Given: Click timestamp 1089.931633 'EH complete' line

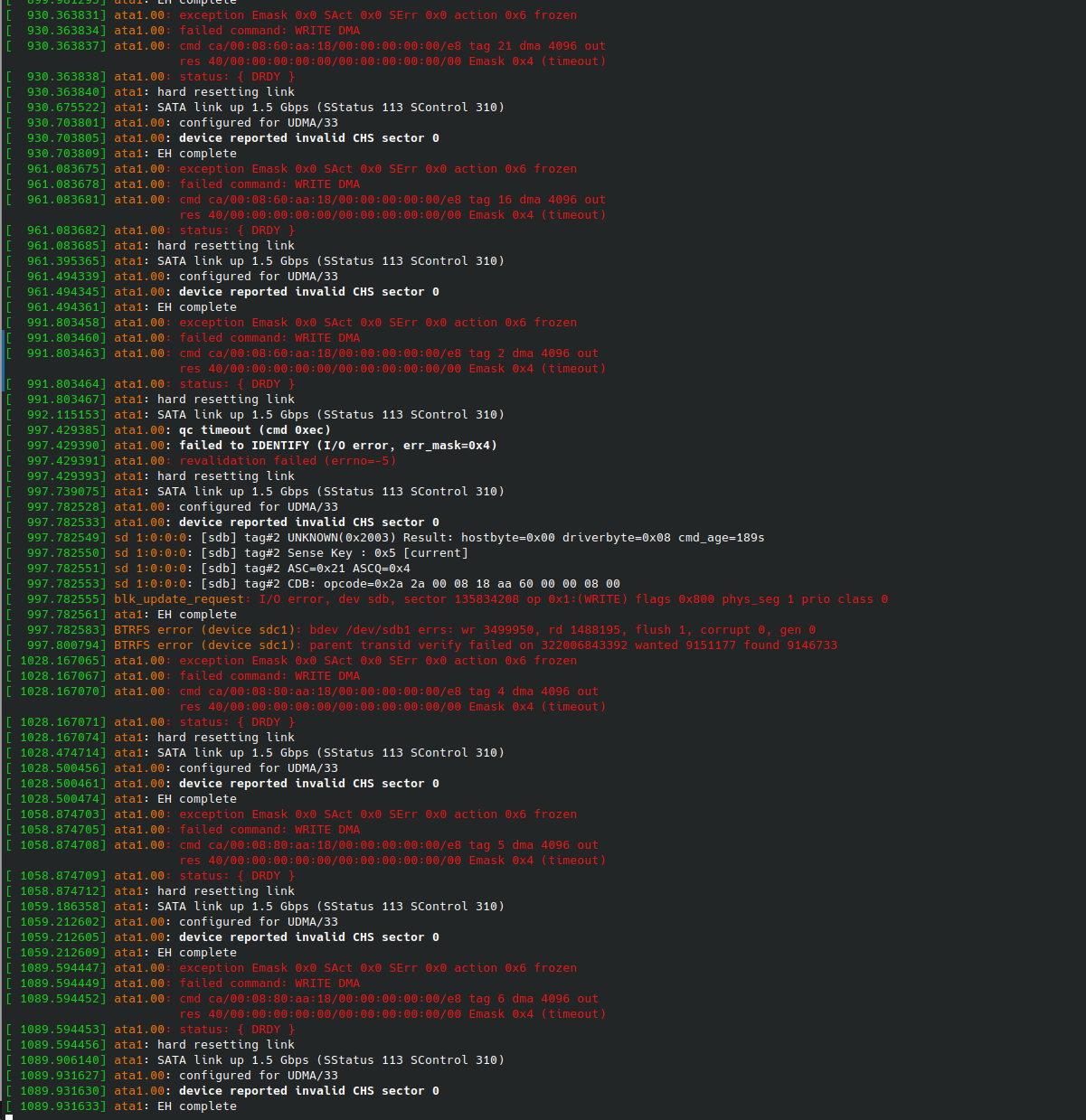Looking at the screenshot, I should point(121,1106).
